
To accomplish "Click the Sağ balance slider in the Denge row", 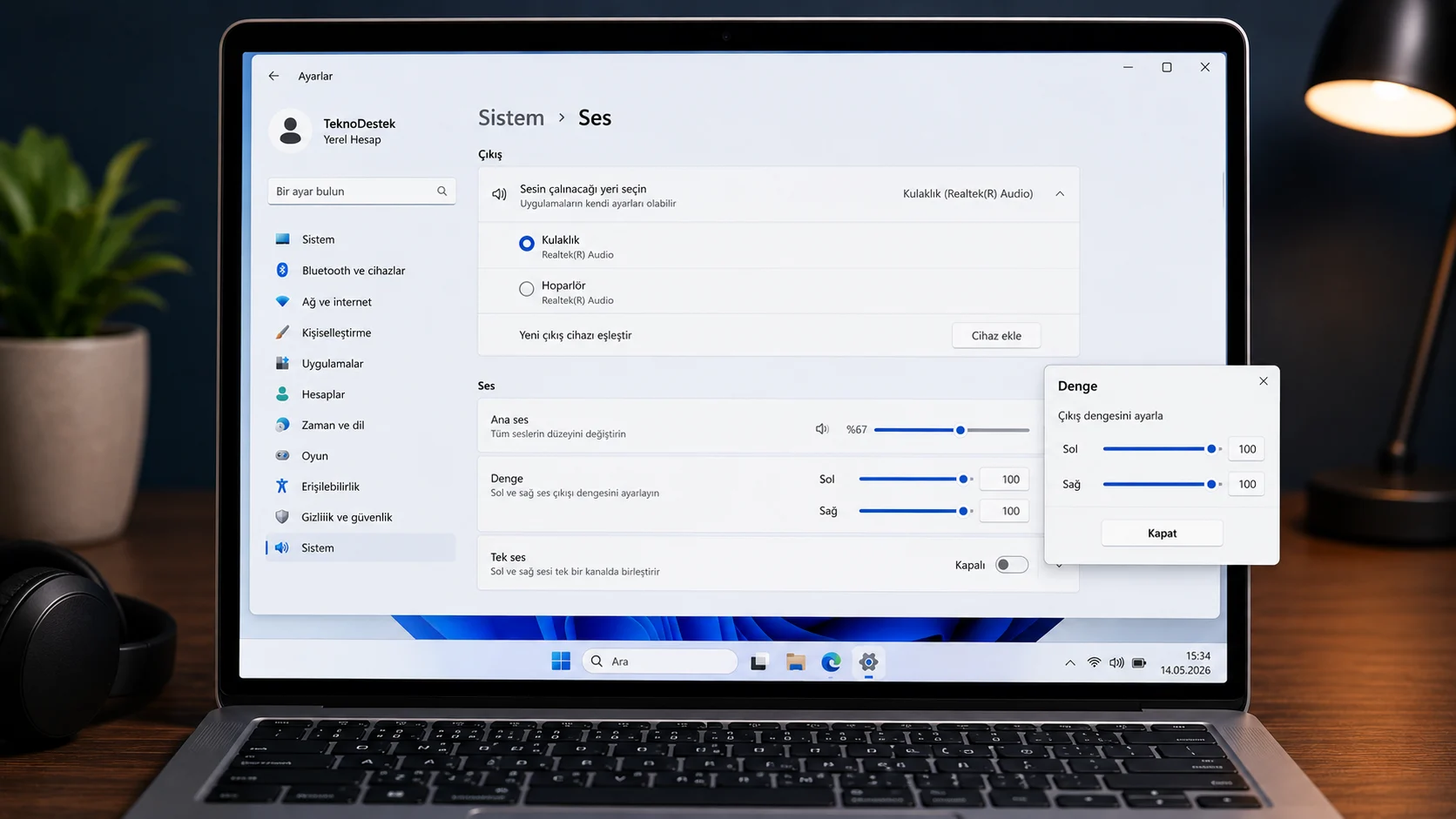I will pos(916,511).
